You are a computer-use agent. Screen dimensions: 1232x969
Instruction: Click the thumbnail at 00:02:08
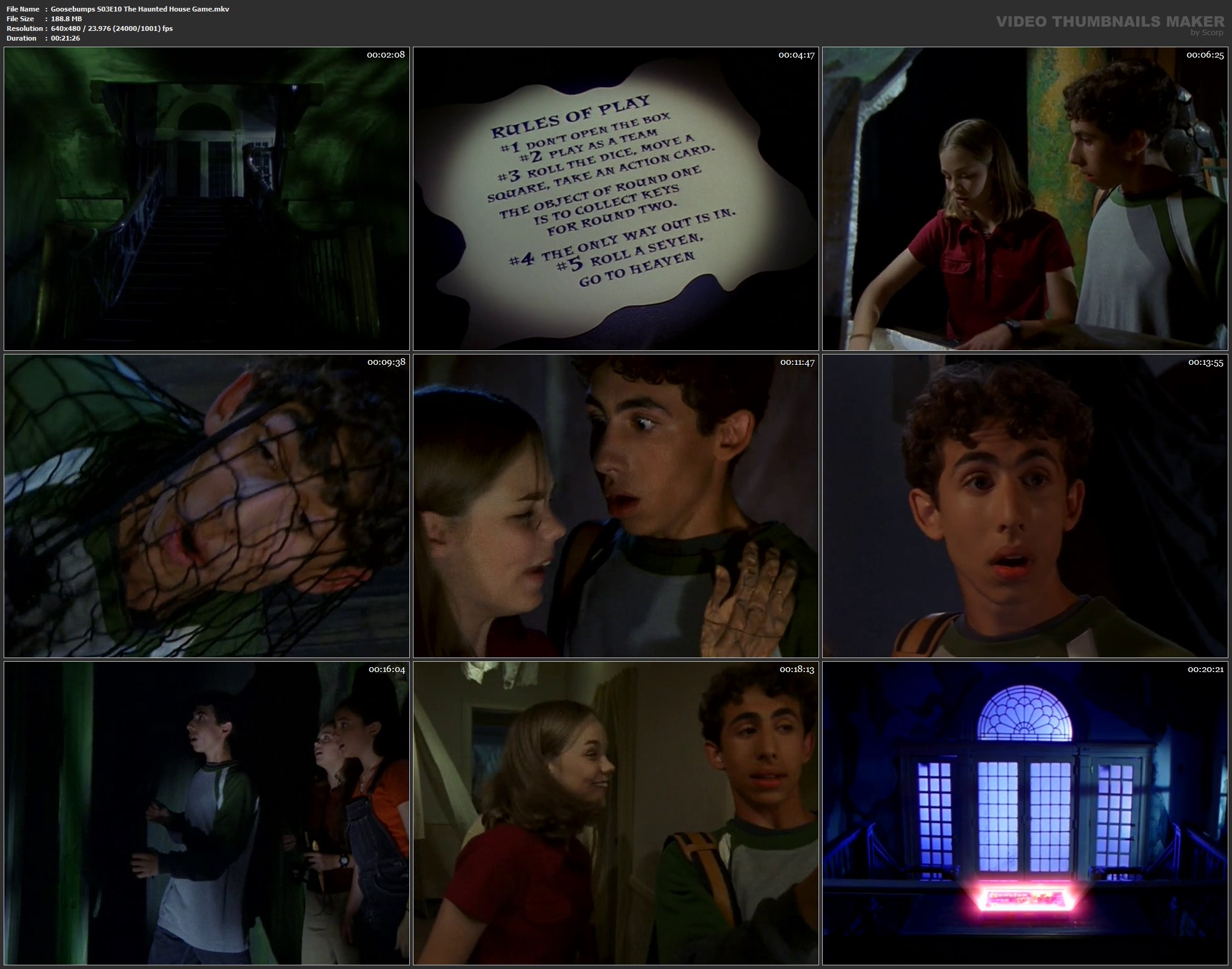tap(206, 199)
